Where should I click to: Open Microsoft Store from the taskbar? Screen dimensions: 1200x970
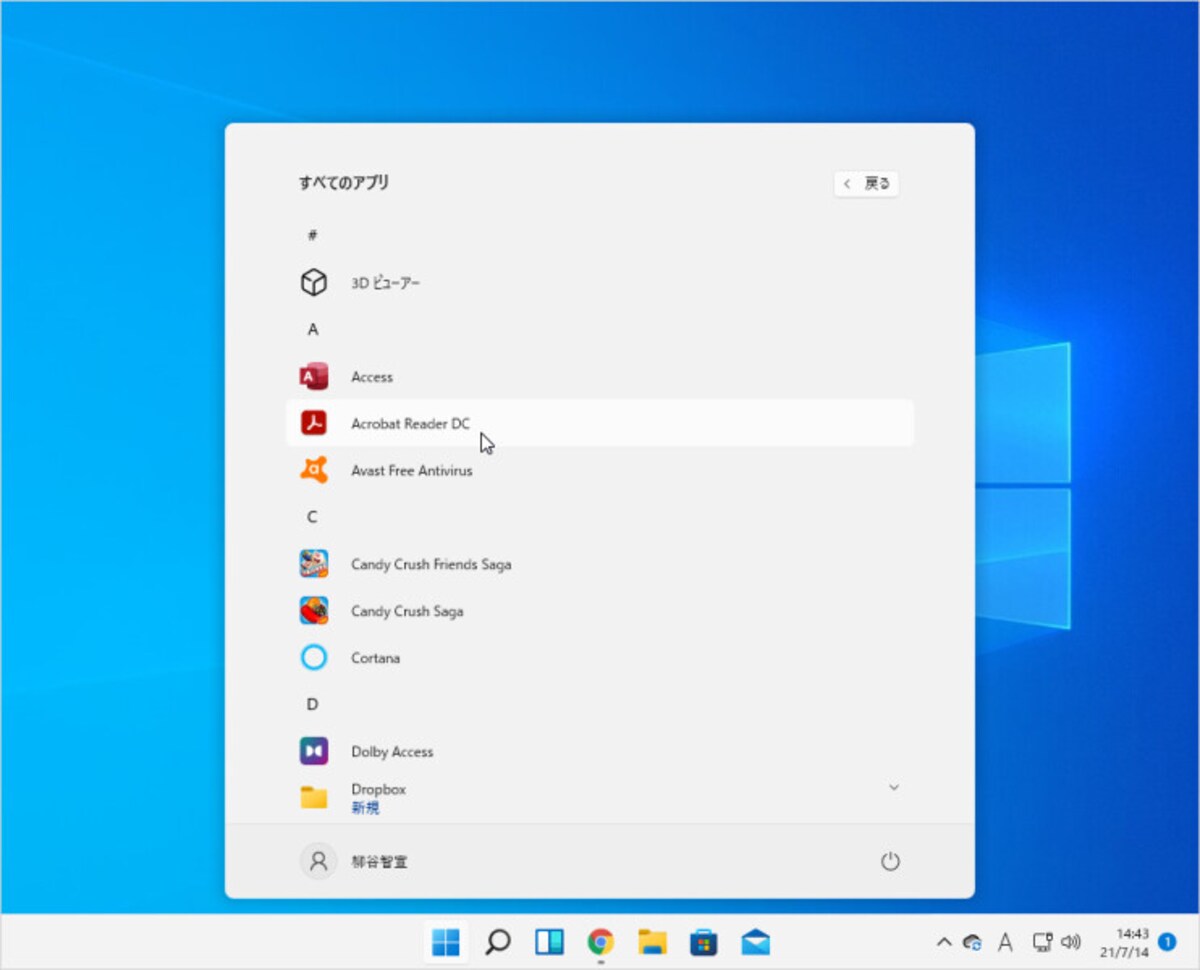click(x=704, y=942)
